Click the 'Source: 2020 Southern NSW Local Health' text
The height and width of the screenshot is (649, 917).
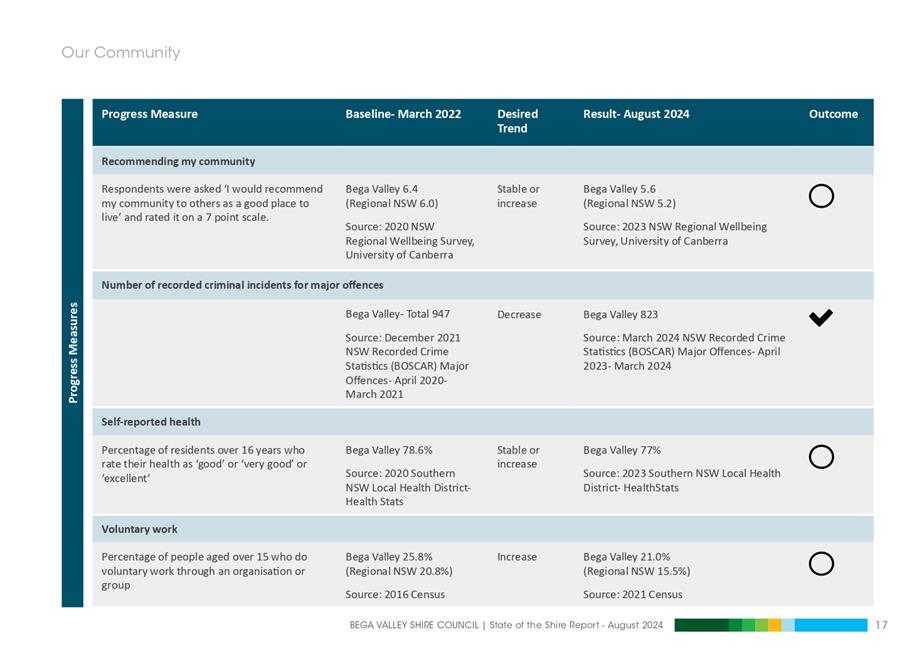point(408,488)
